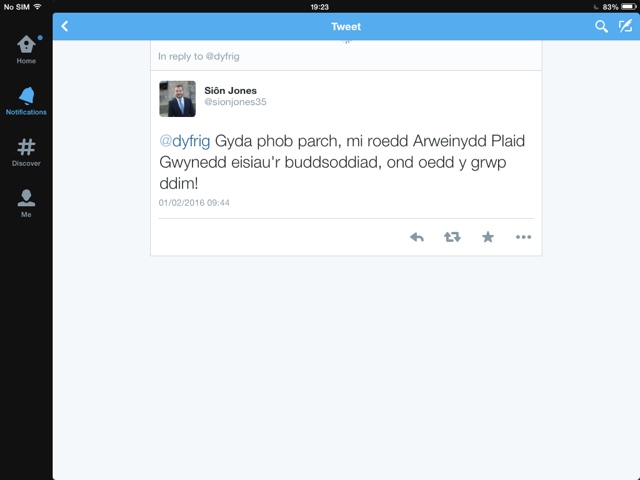The image size is (640, 480).
Task: Open the search magnifier icon
Action: point(601,27)
